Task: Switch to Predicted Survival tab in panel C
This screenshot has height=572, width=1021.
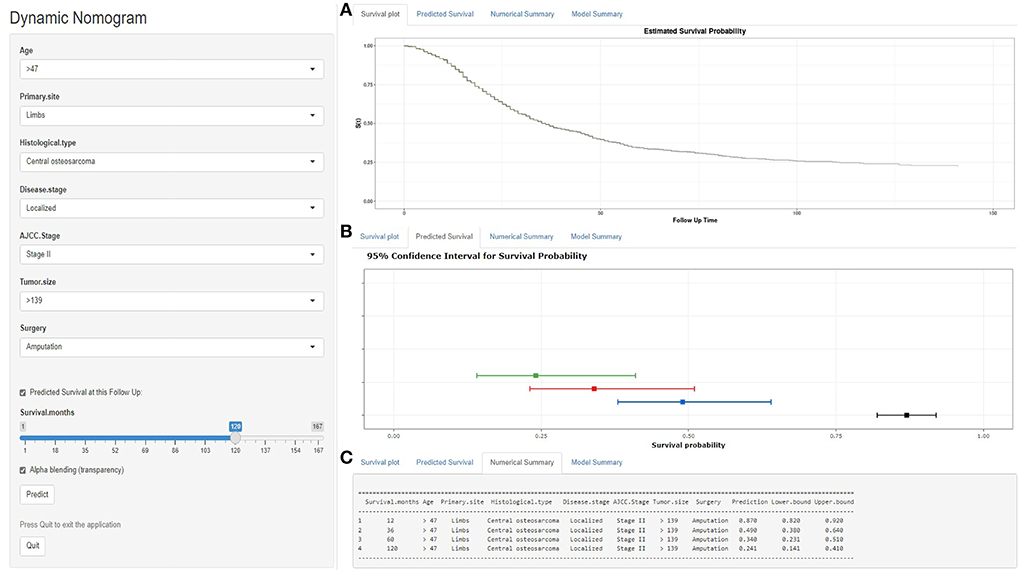Action: coord(445,462)
